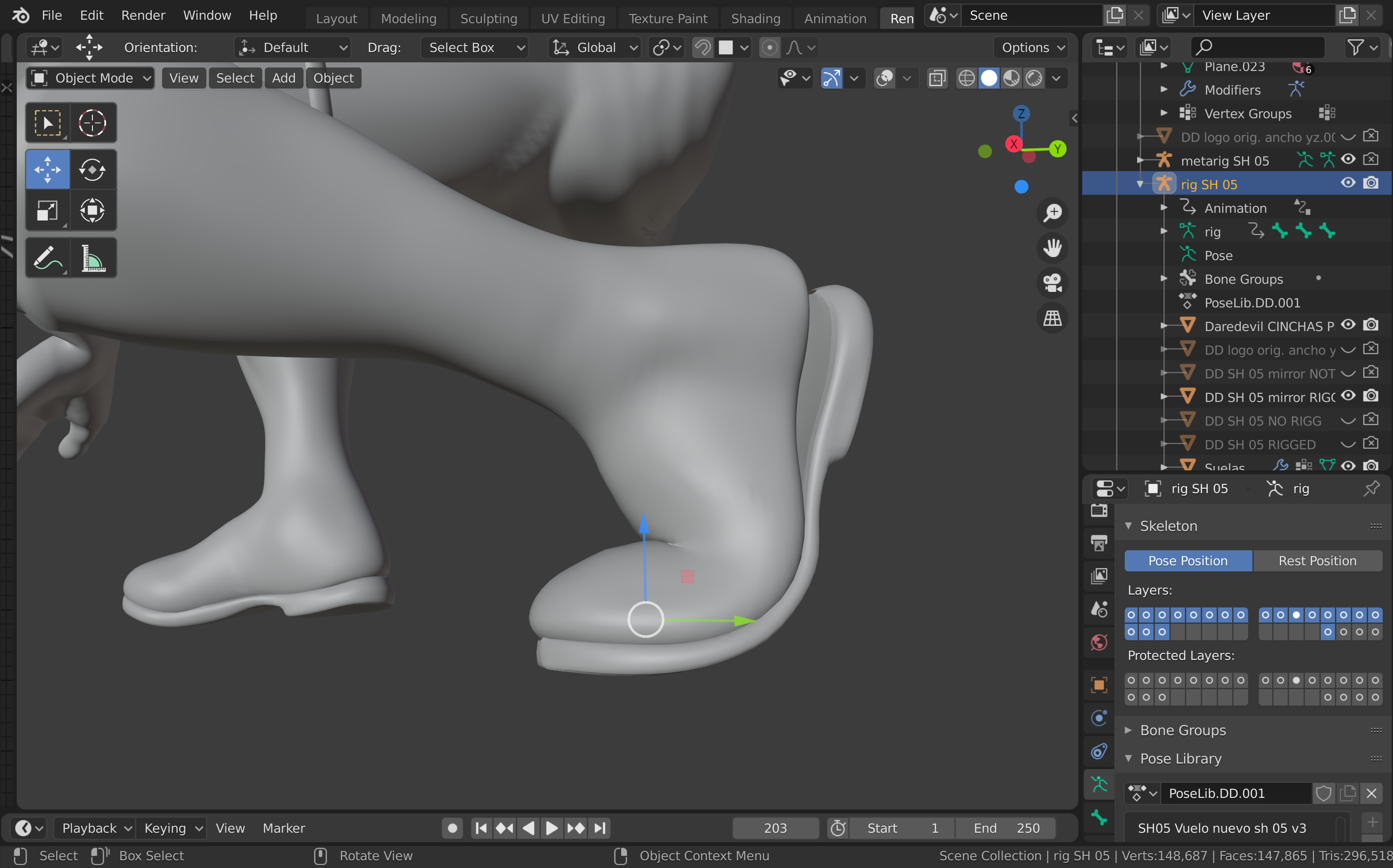The height and width of the screenshot is (868, 1393).
Task: Expand the Bone Groups panel
Action: (x=1183, y=730)
